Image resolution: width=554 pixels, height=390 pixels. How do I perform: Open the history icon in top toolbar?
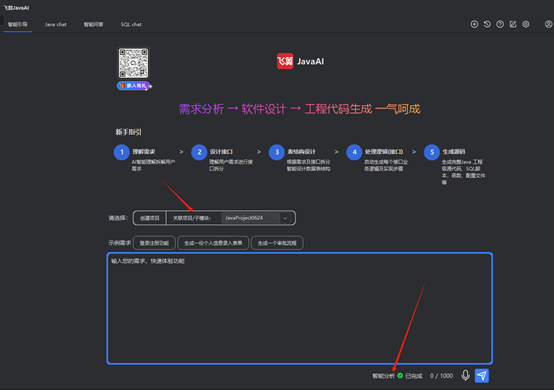coord(487,24)
